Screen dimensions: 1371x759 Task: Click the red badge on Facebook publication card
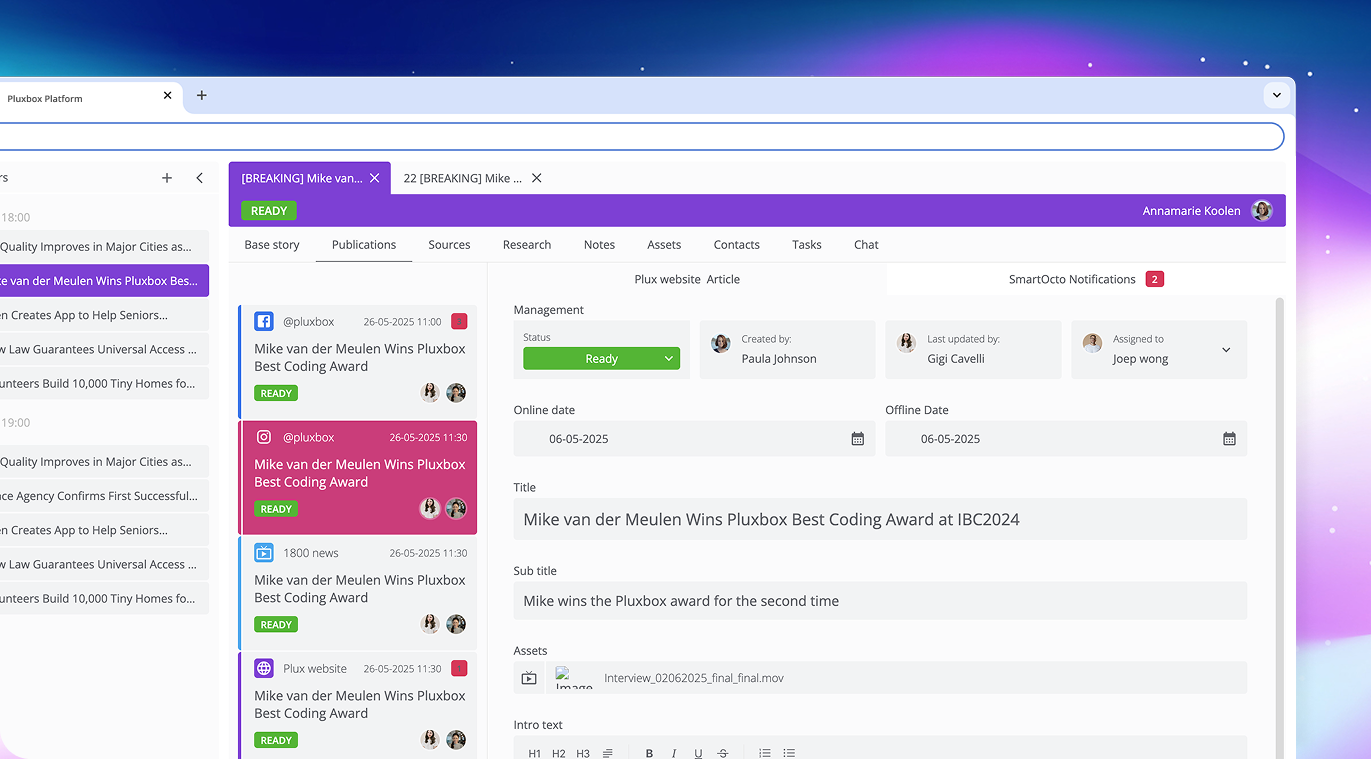point(459,321)
